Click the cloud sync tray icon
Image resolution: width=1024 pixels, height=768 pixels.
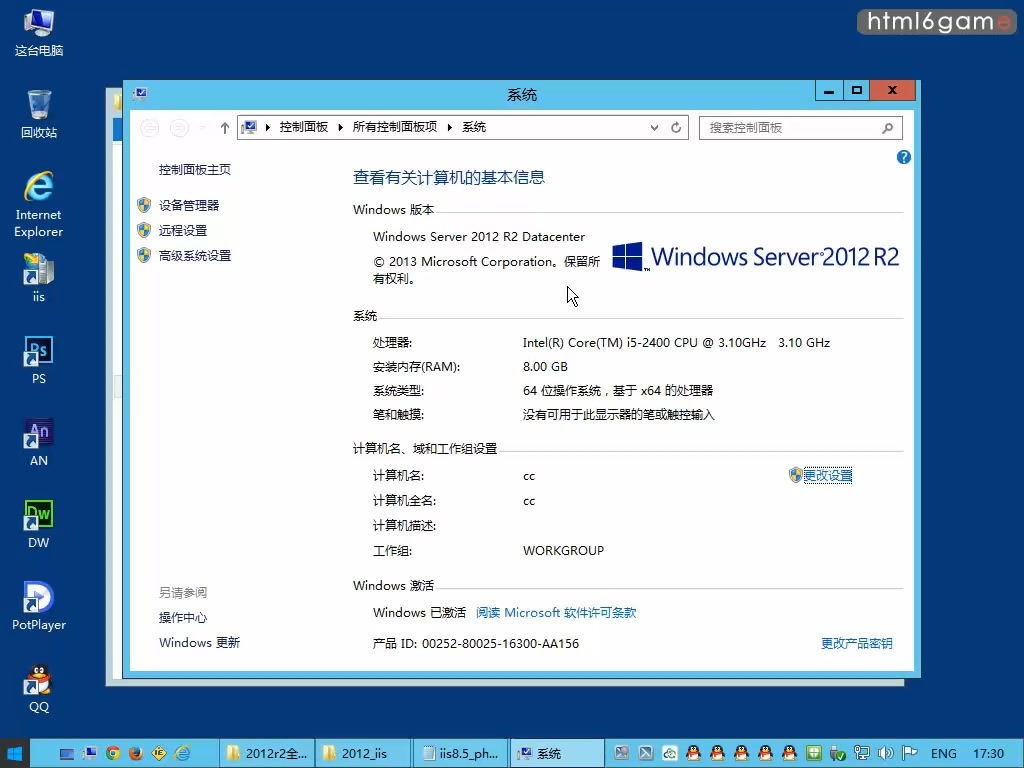pos(669,754)
